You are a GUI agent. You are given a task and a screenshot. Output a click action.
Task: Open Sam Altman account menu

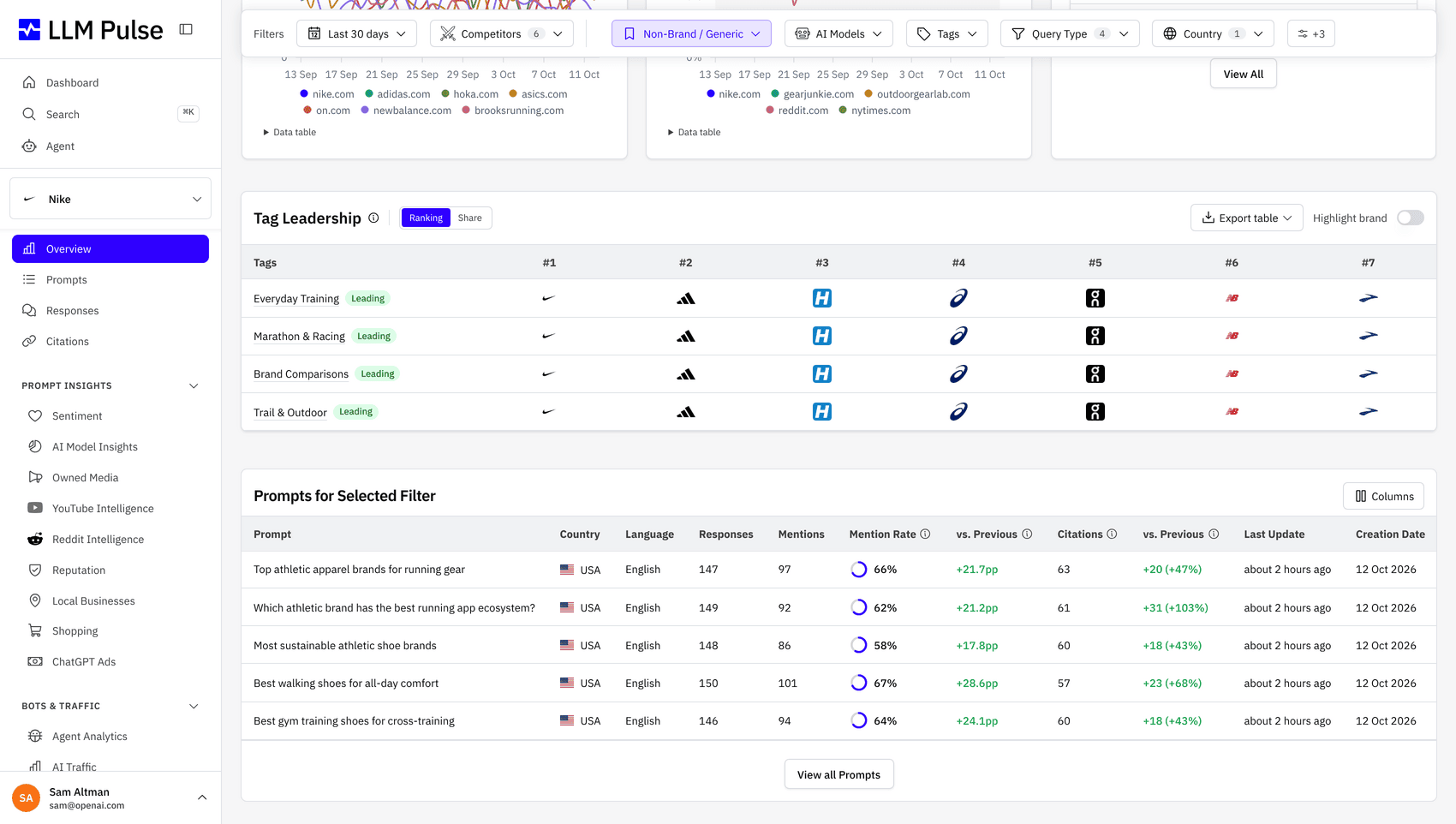[110, 798]
